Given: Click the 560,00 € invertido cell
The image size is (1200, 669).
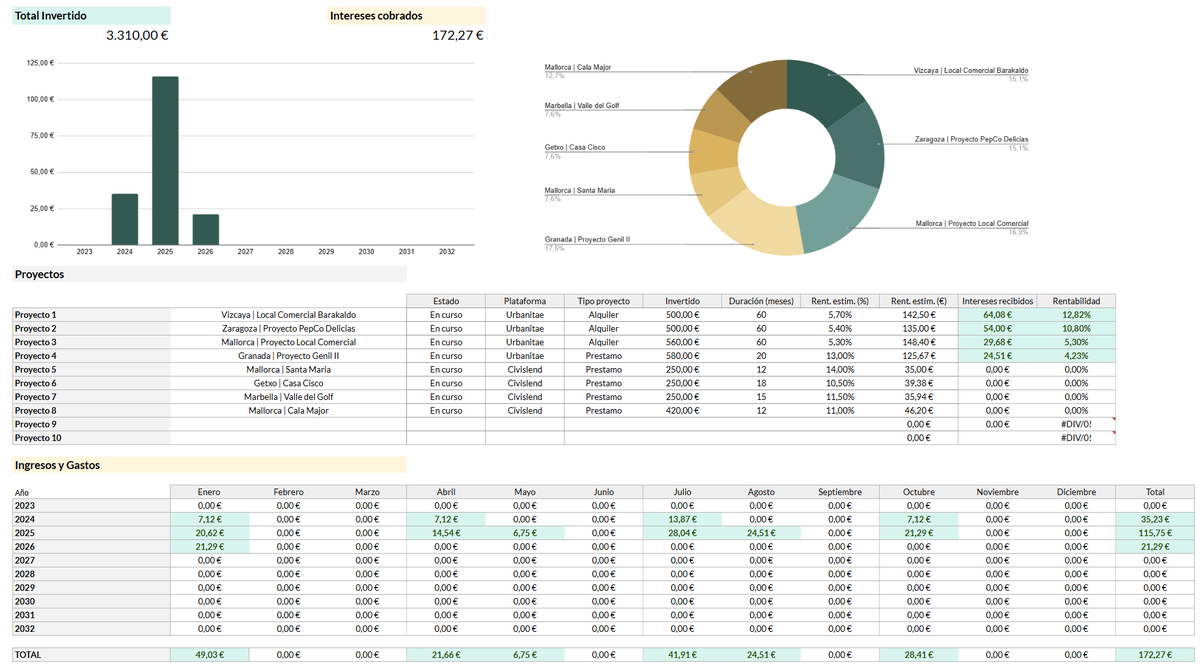Looking at the screenshot, I should (x=683, y=342).
